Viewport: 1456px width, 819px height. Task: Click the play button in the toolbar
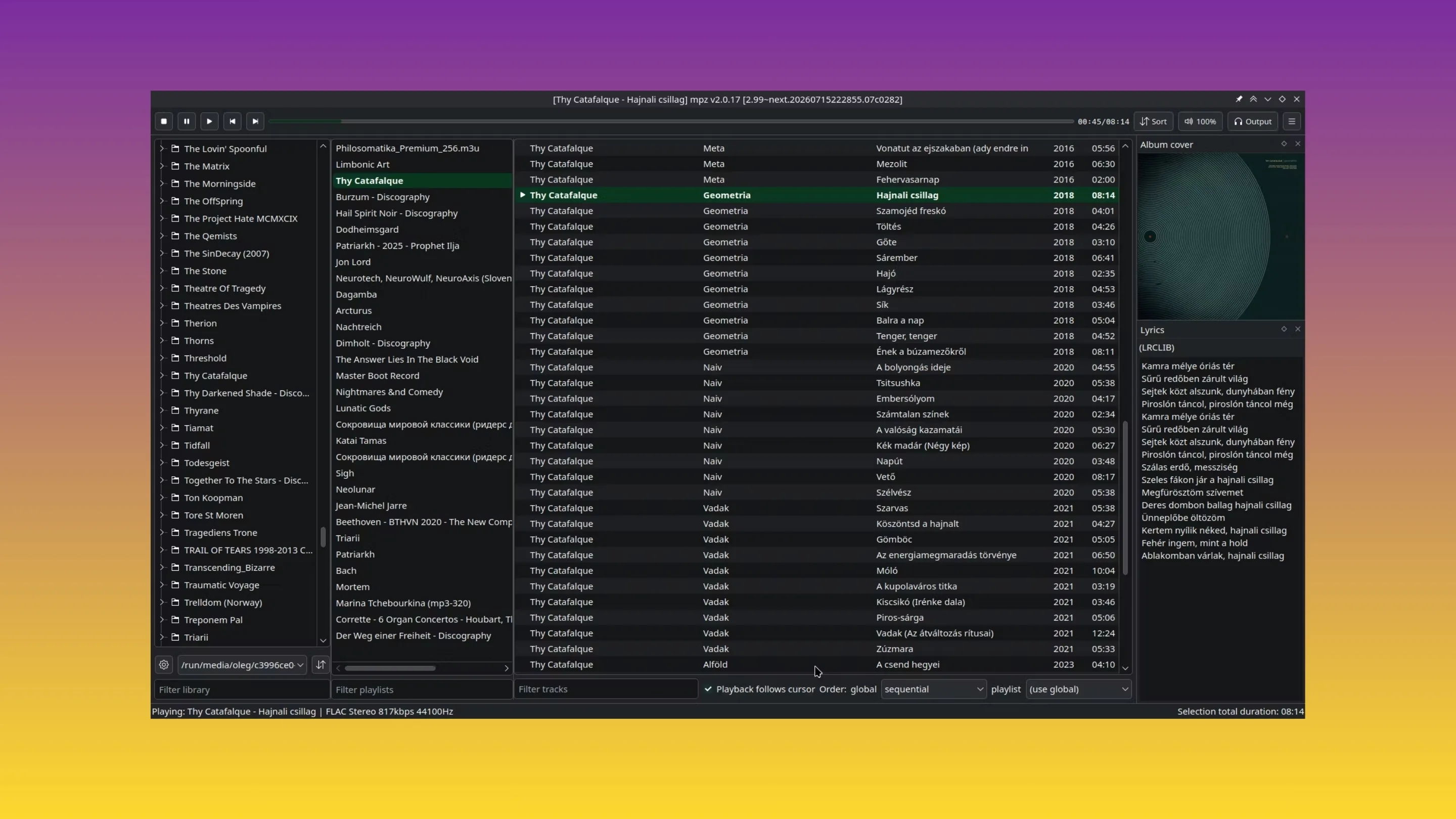point(209,121)
